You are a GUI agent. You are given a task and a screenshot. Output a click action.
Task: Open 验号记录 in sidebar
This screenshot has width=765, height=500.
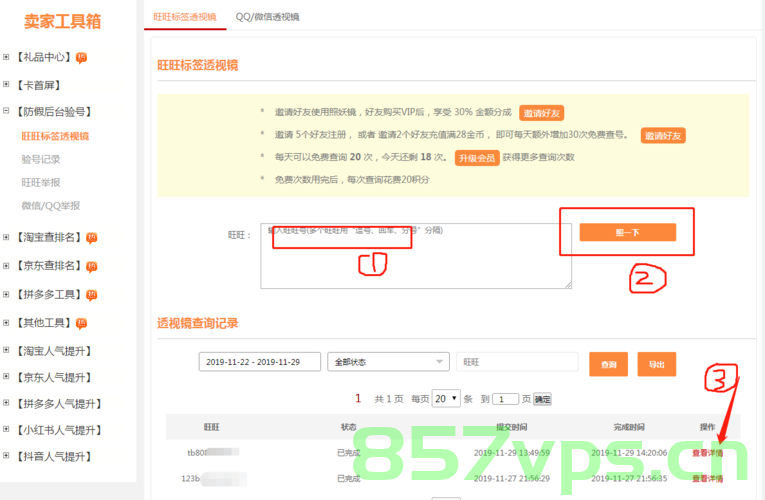coord(41,160)
